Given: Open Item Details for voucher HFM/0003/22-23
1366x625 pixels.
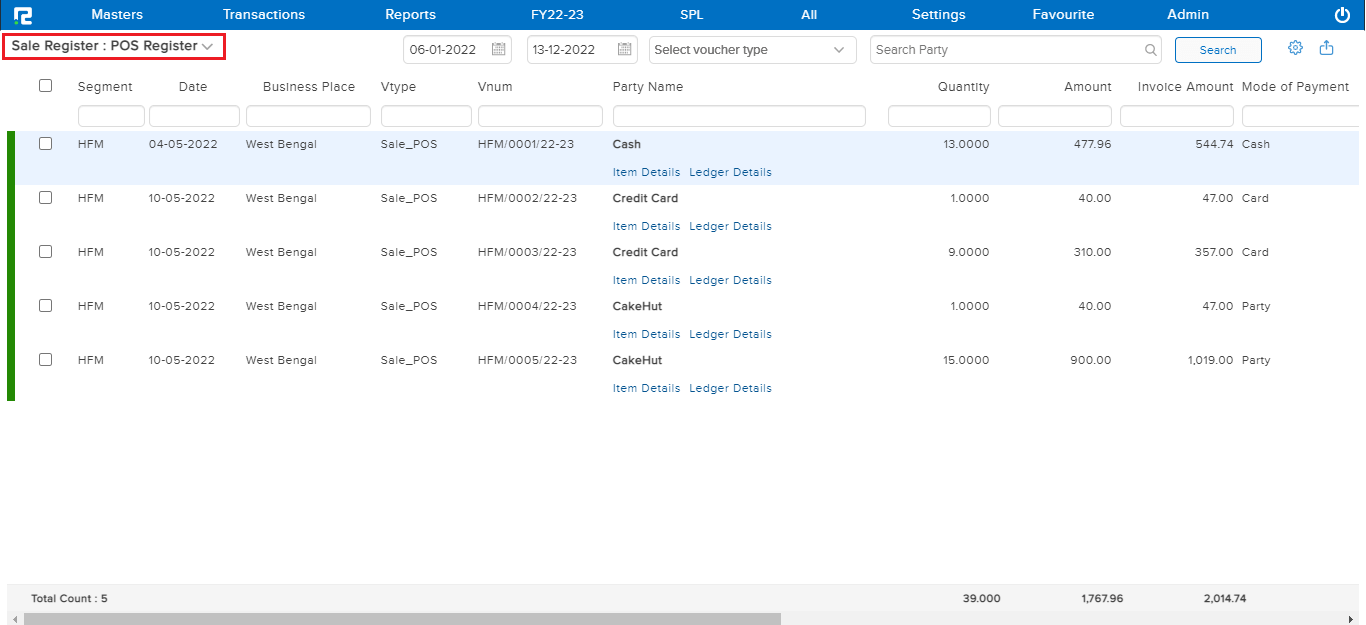Looking at the screenshot, I should click(x=646, y=280).
